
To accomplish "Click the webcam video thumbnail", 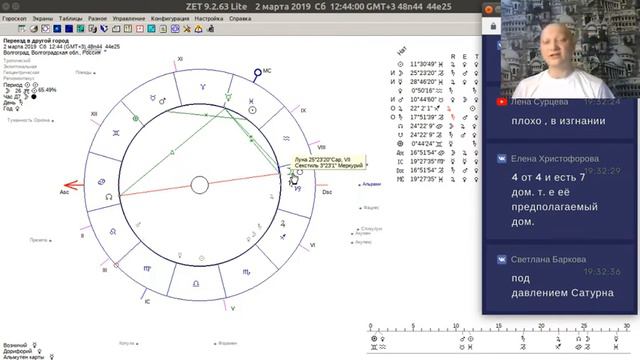I will click(x=570, y=49).
